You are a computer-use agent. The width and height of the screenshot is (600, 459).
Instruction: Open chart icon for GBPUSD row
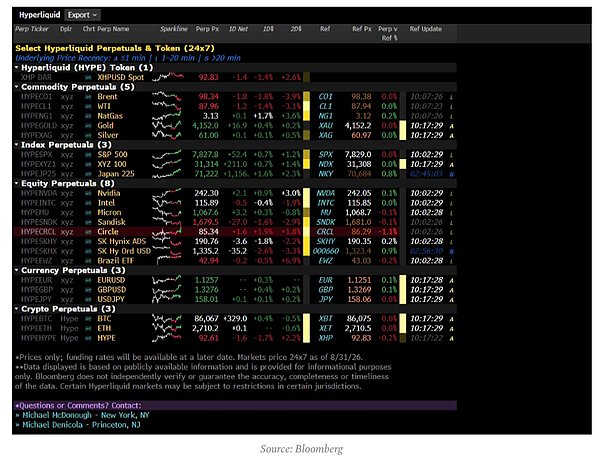point(88,290)
